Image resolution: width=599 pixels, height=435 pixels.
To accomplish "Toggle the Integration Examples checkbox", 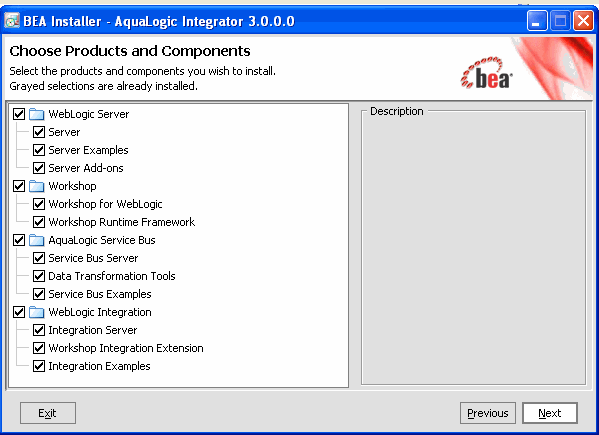I will click(x=39, y=366).
